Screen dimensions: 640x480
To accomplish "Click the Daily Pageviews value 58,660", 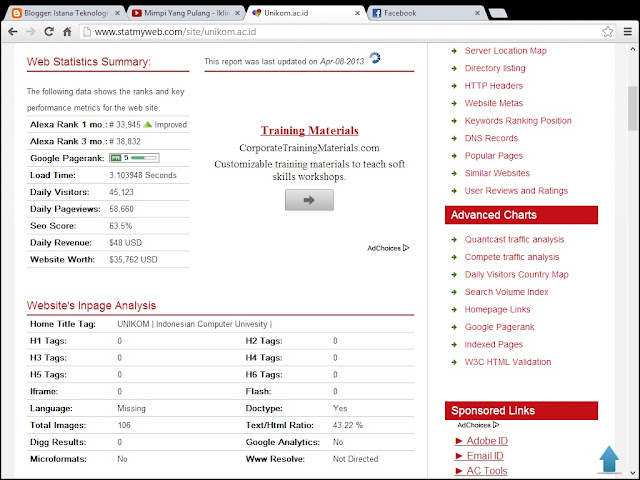I will point(121,209).
